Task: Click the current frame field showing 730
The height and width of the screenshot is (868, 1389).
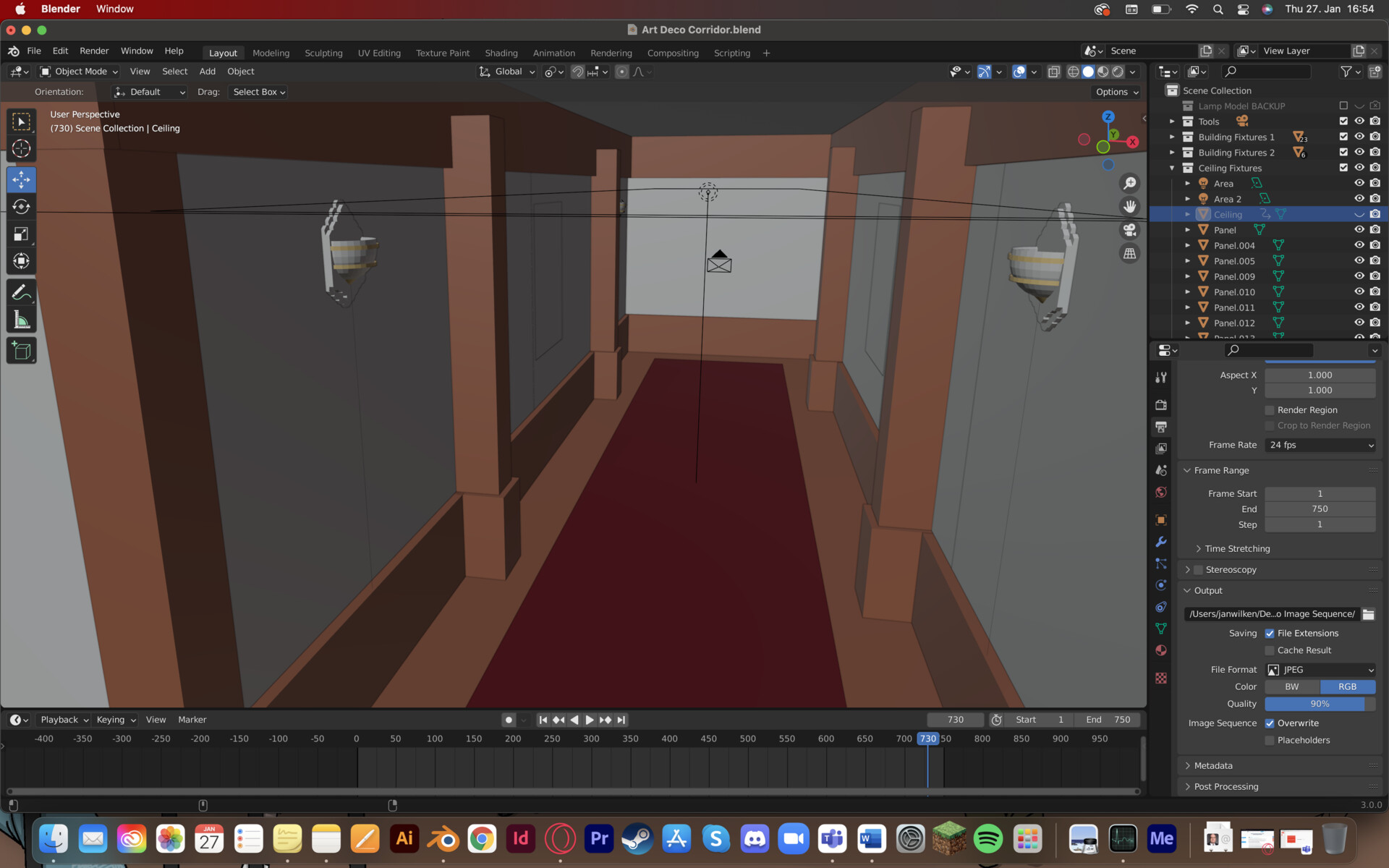Action: click(955, 719)
